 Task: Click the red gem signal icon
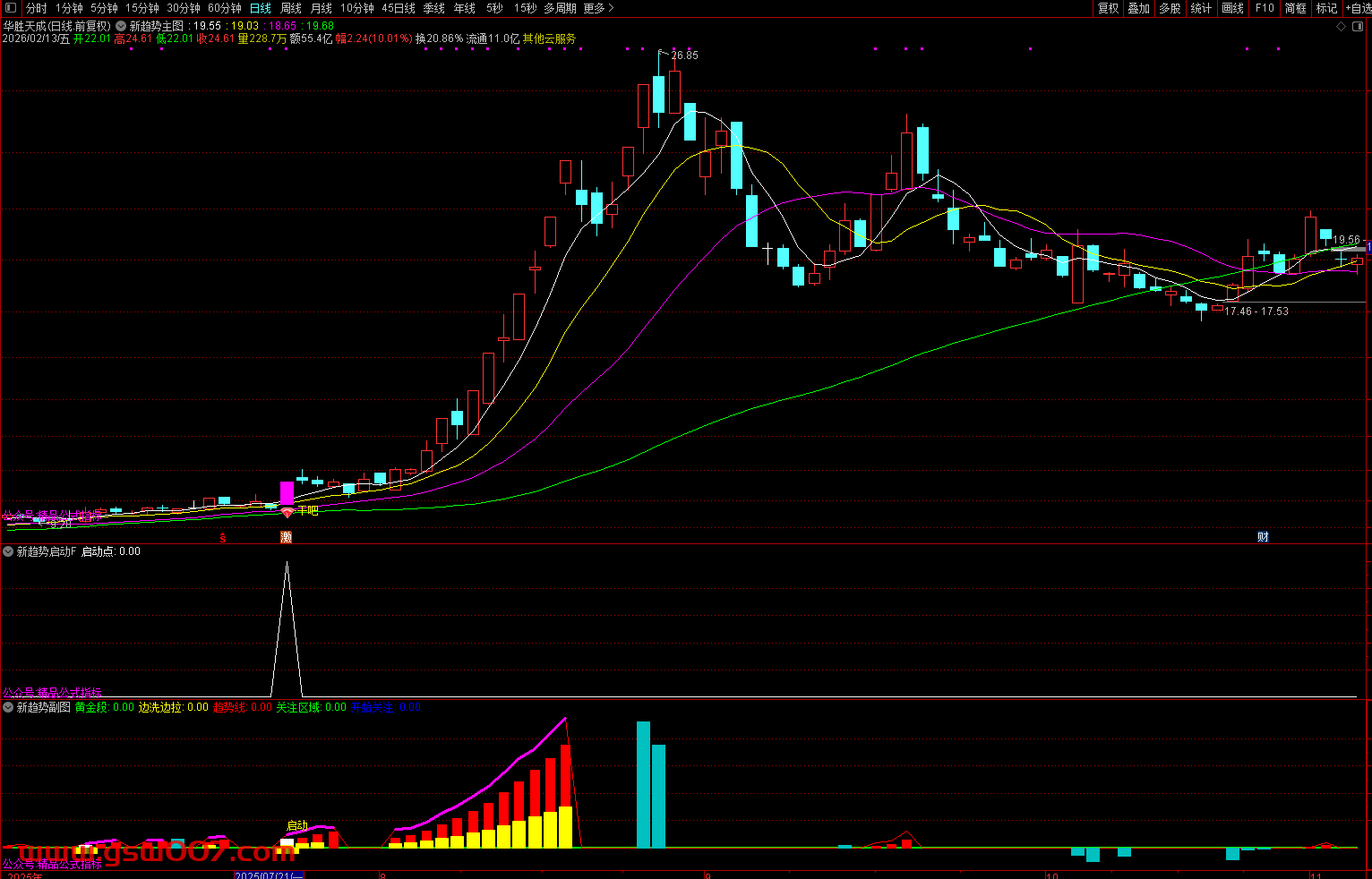(x=287, y=513)
